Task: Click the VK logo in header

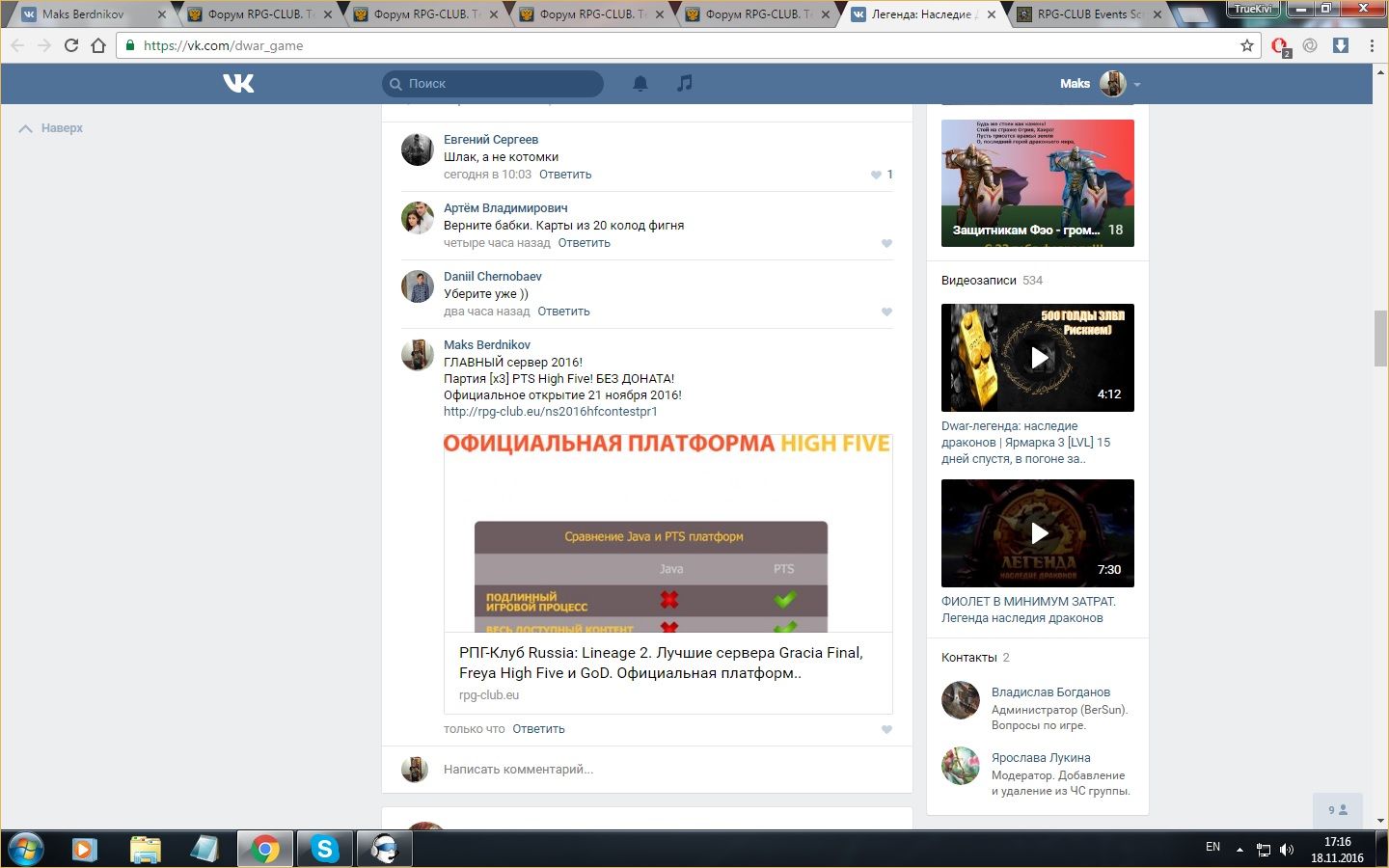Action: (x=238, y=83)
